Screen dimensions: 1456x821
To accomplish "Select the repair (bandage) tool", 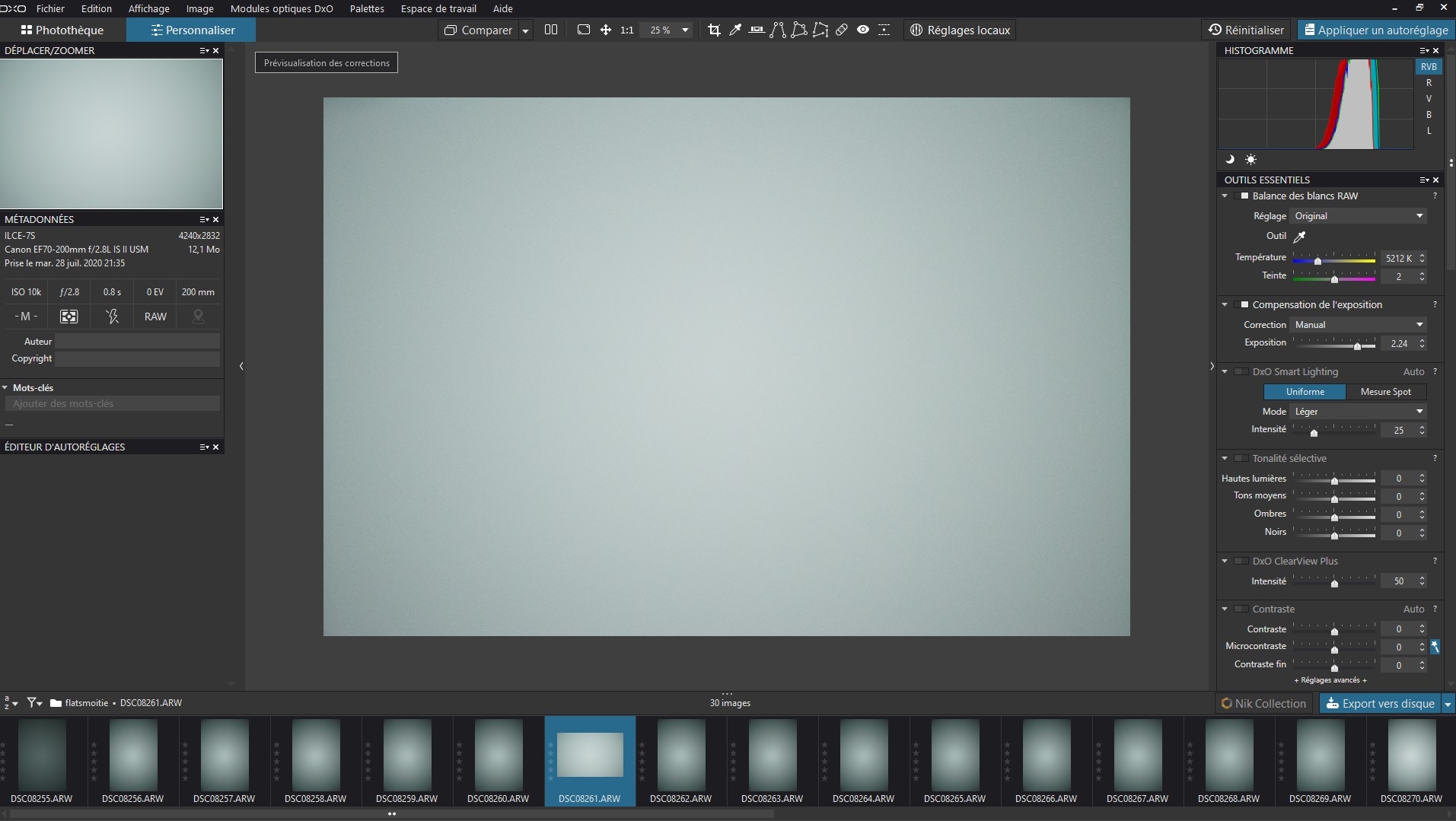I will tap(842, 30).
